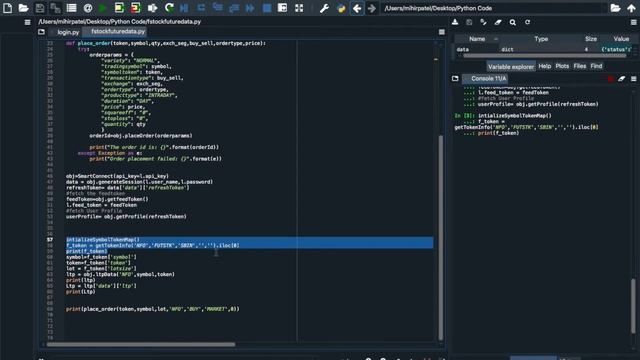Sort variables by the Name column
Image resolution: width=640 pixels, height=360 pixels.
click(477, 39)
